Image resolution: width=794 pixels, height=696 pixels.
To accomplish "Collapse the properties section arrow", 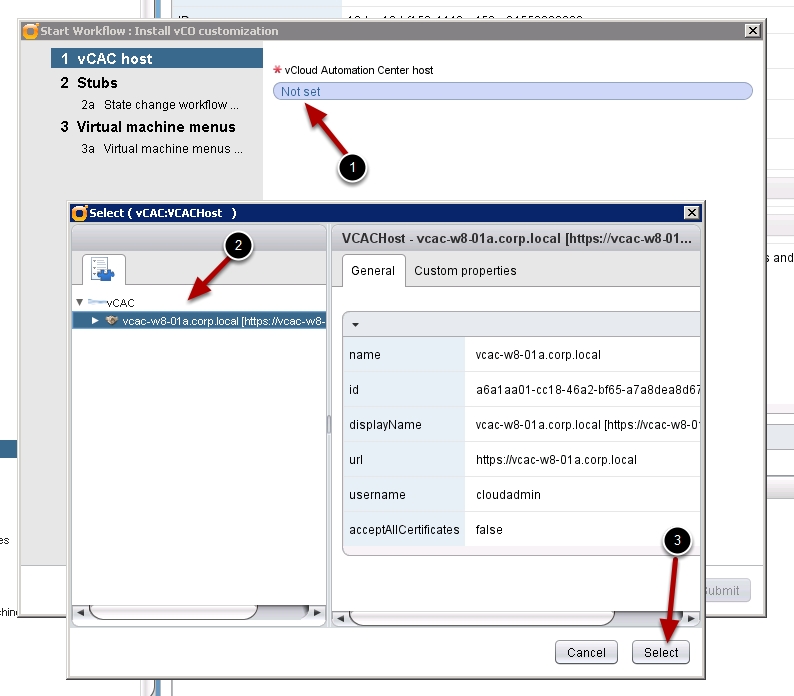I will [x=355, y=324].
